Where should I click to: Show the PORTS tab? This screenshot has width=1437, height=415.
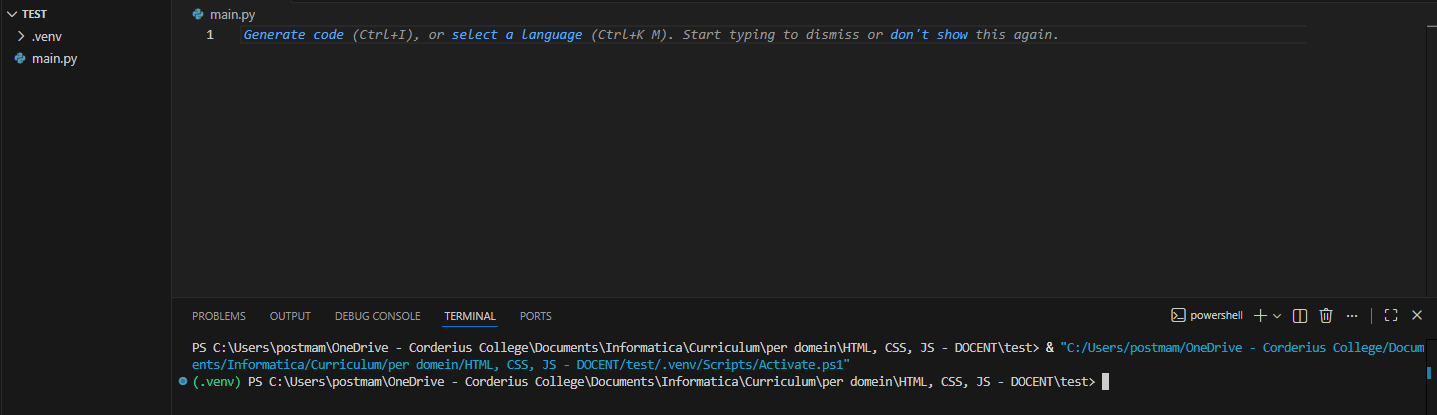point(535,316)
